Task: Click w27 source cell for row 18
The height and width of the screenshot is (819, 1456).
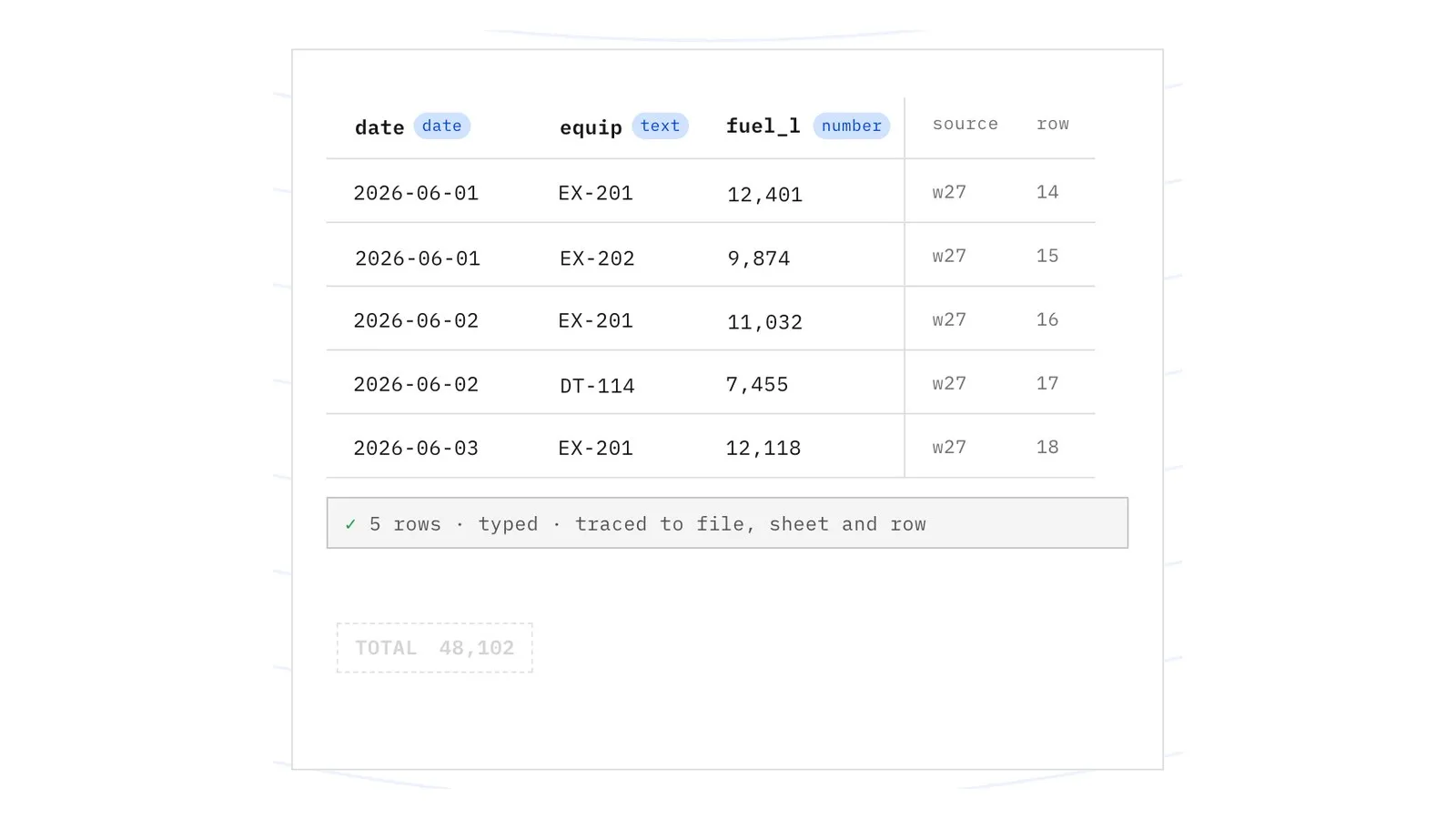Action: (x=949, y=447)
